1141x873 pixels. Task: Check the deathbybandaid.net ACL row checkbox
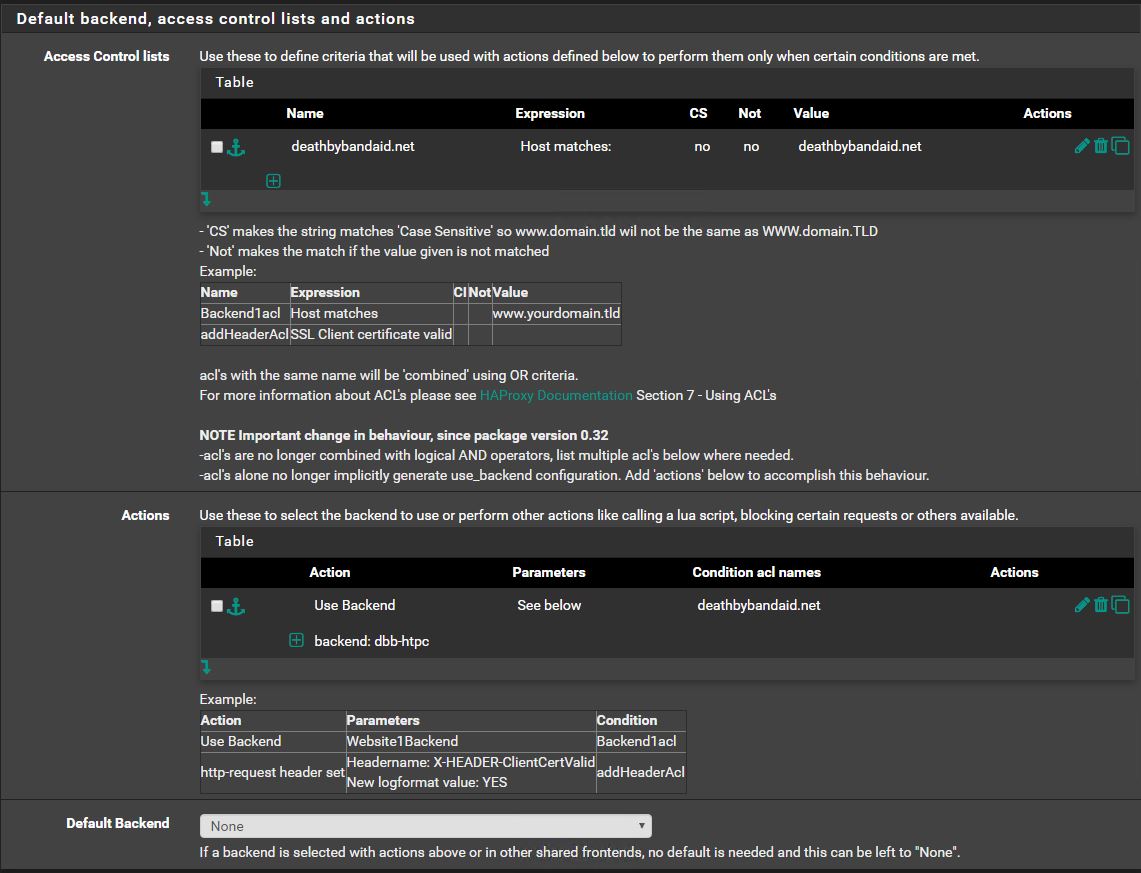[x=217, y=147]
